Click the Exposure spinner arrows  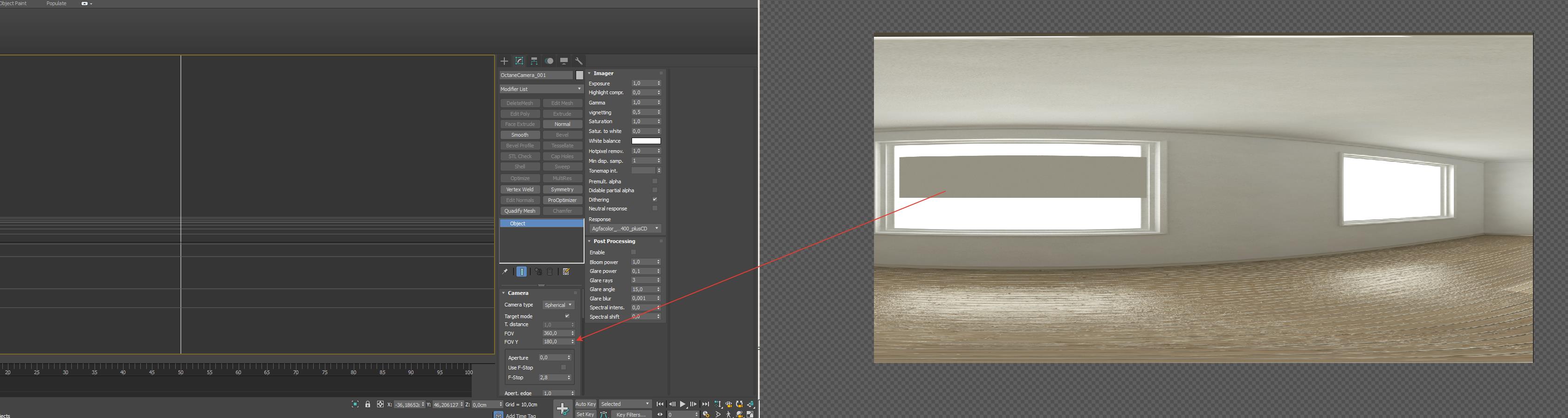pos(659,83)
